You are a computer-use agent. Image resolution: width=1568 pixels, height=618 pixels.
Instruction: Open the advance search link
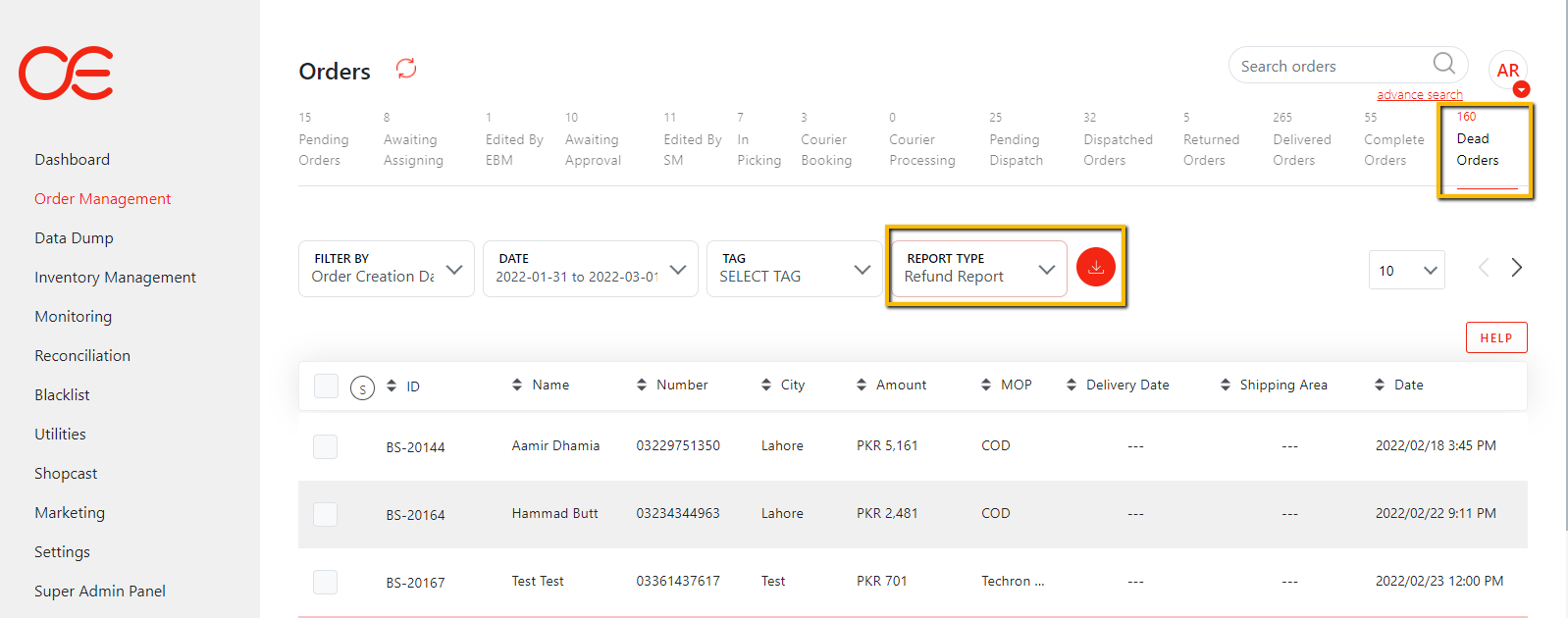tap(1419, 95)
